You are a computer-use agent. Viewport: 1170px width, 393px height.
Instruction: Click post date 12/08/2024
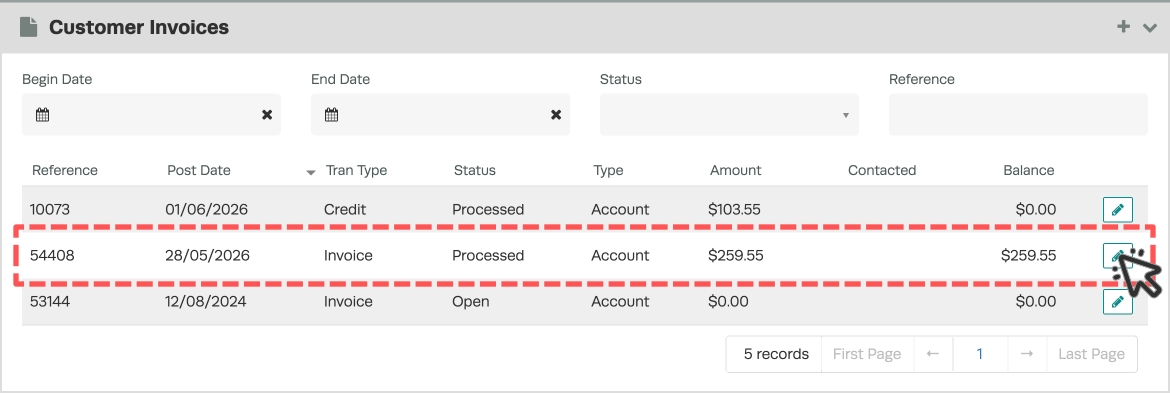[x=206, y=302]
